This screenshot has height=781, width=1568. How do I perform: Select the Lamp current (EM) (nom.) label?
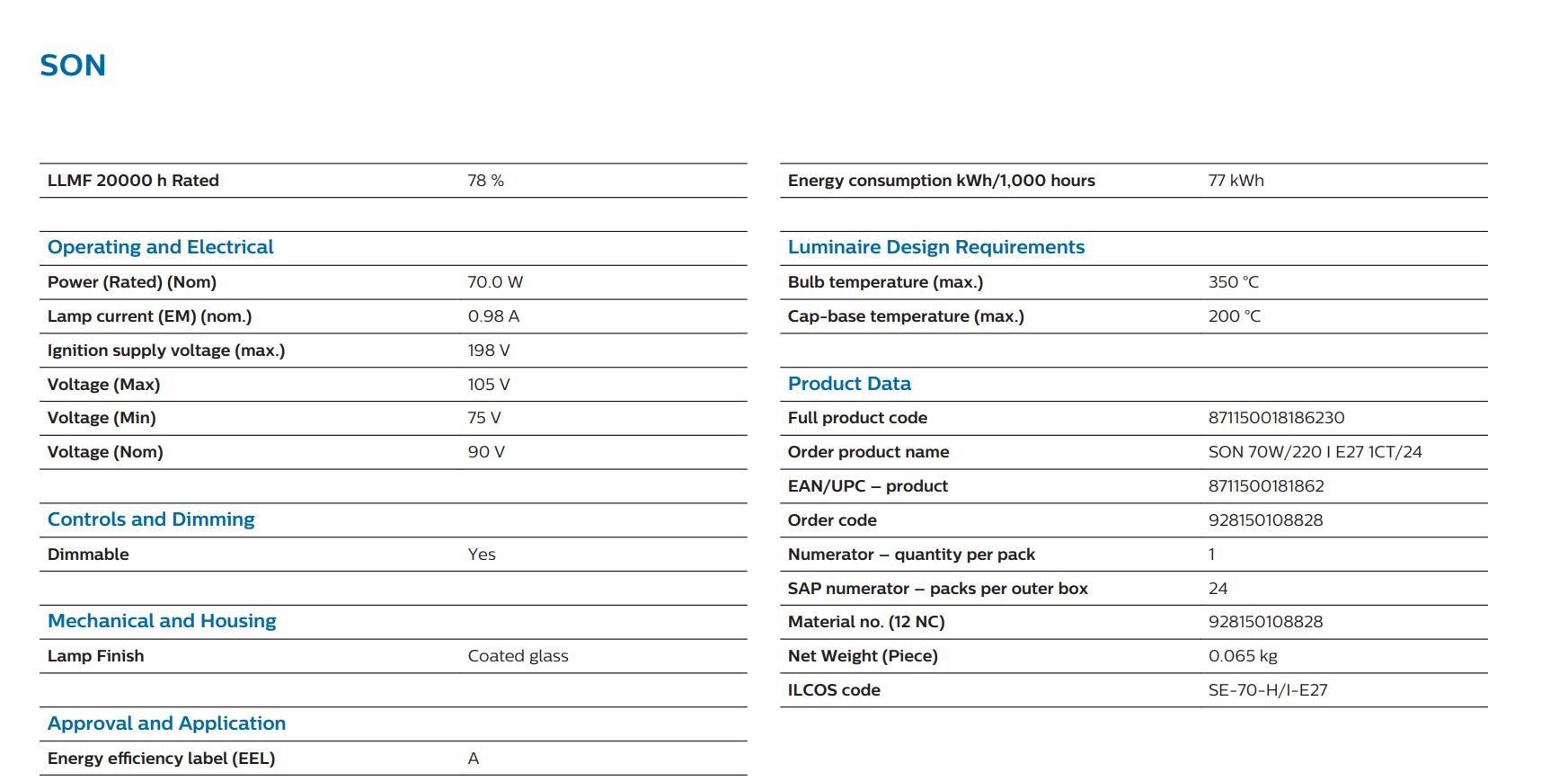pos(150,316)
